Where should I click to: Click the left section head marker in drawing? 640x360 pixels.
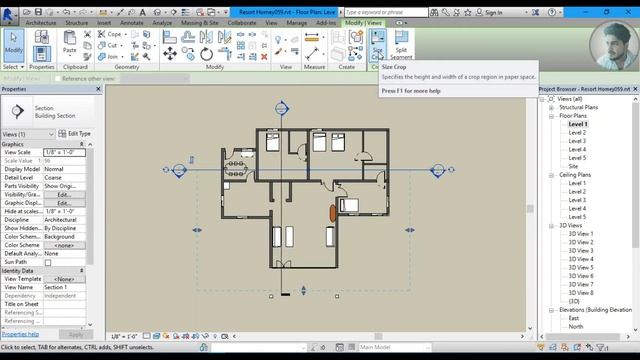[x=179, y=170]
